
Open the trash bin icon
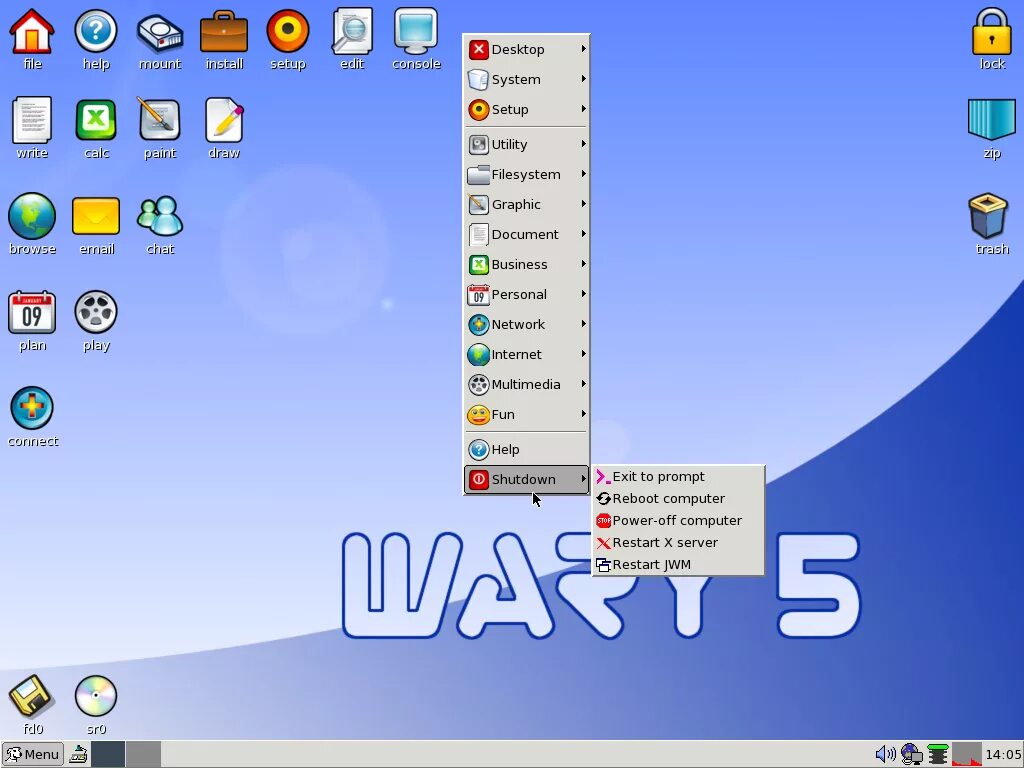[989, 216]
